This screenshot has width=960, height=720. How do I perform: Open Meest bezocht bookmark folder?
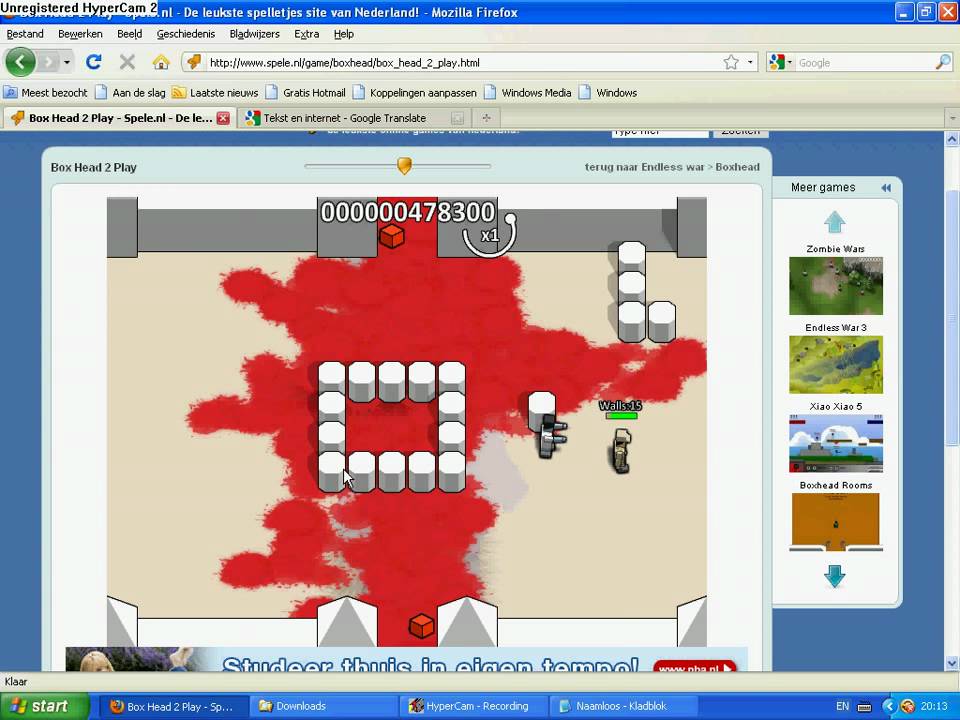[46, 92]
